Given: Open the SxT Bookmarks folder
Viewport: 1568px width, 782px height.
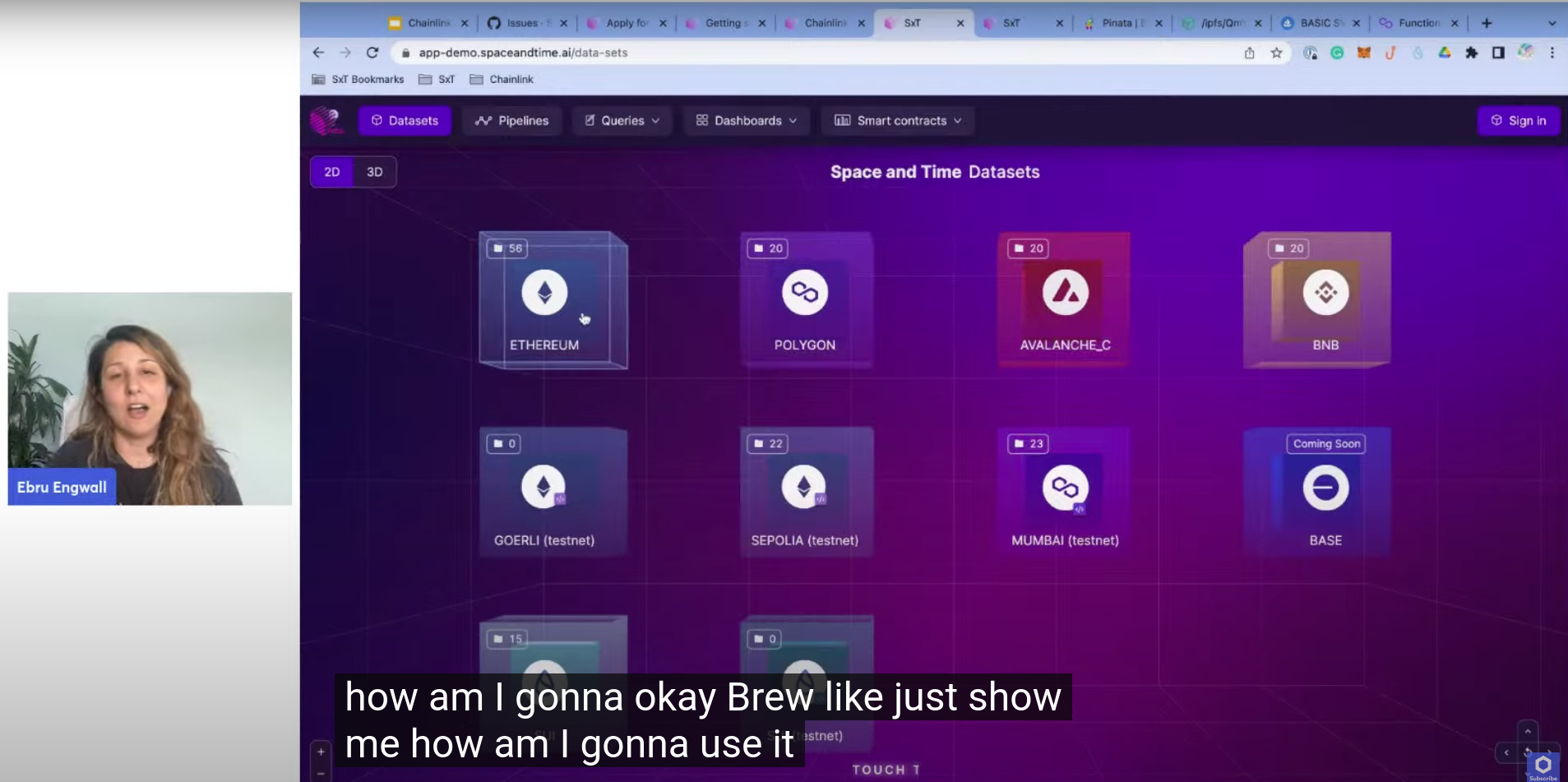Looking at the screenshot, I should (358, 80).
